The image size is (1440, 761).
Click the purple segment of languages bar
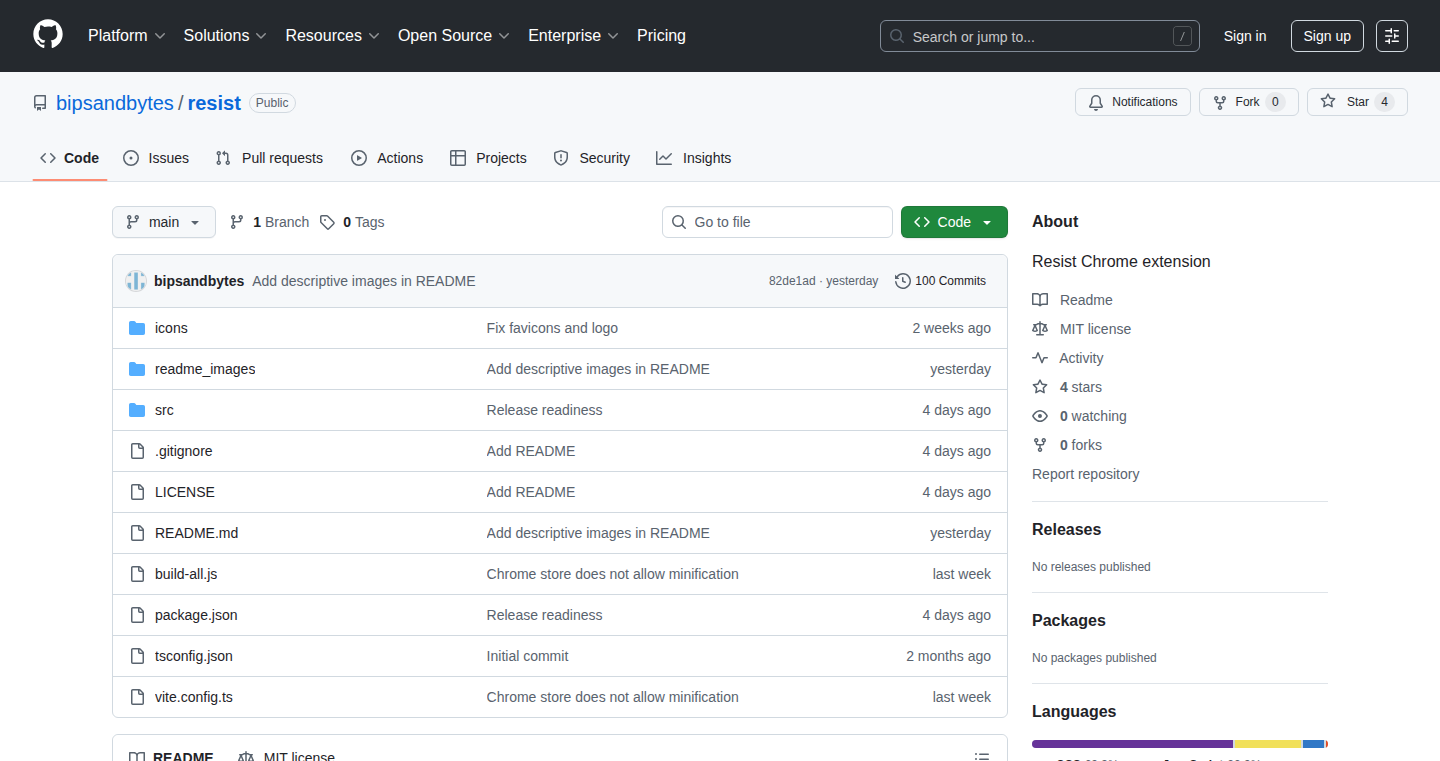tap(1132, 744)
